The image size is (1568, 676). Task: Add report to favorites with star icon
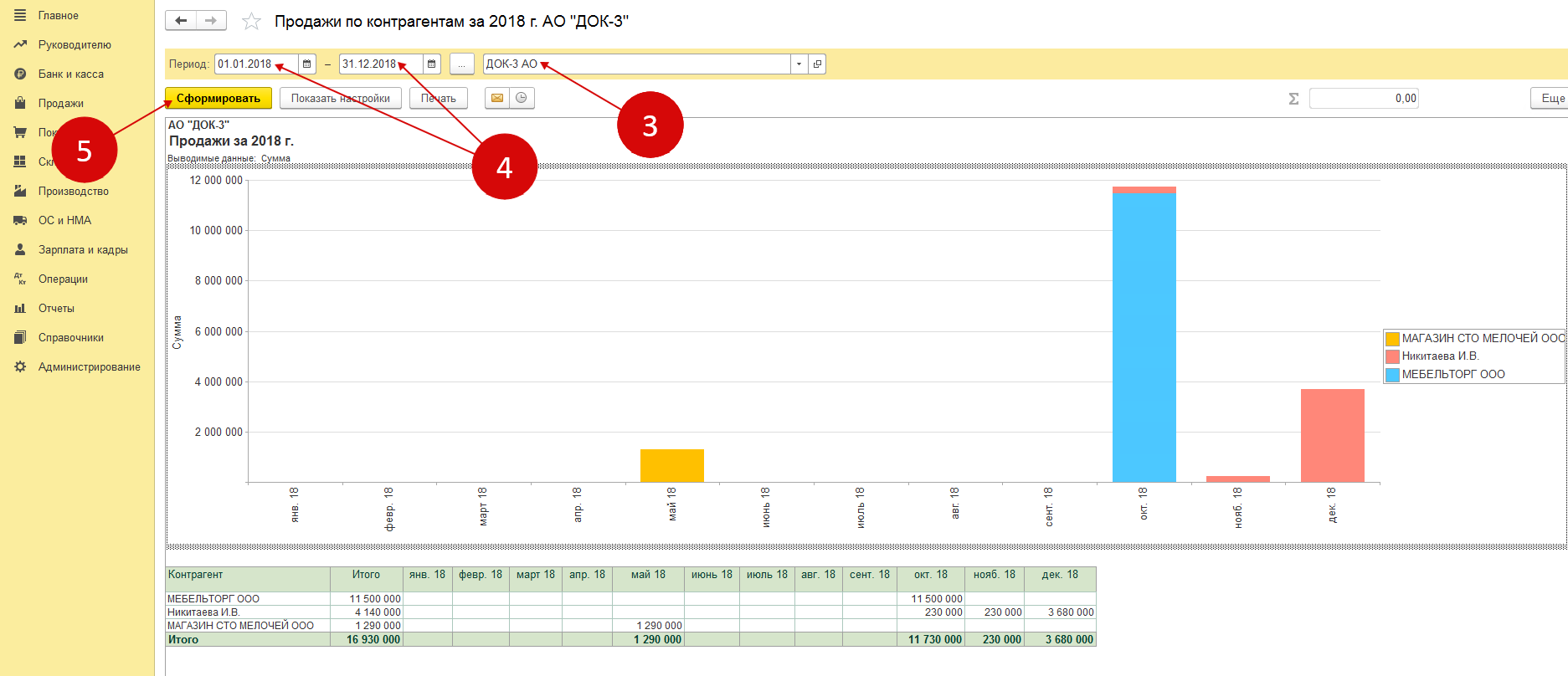pyautogui.click(x=251, y=22)
